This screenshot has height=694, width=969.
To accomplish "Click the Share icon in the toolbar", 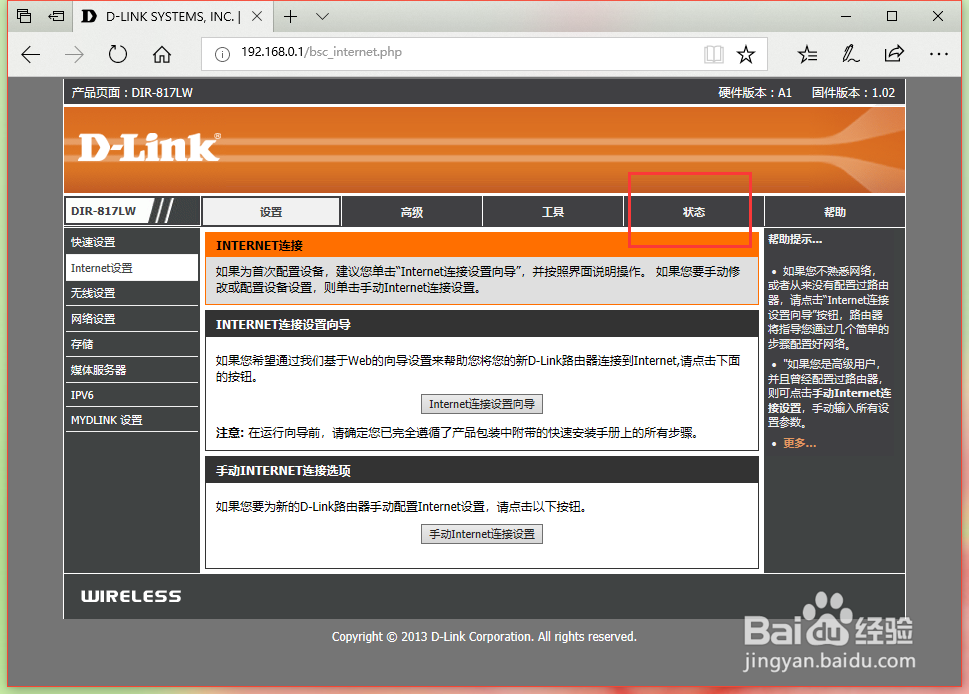I will [894, 54].
